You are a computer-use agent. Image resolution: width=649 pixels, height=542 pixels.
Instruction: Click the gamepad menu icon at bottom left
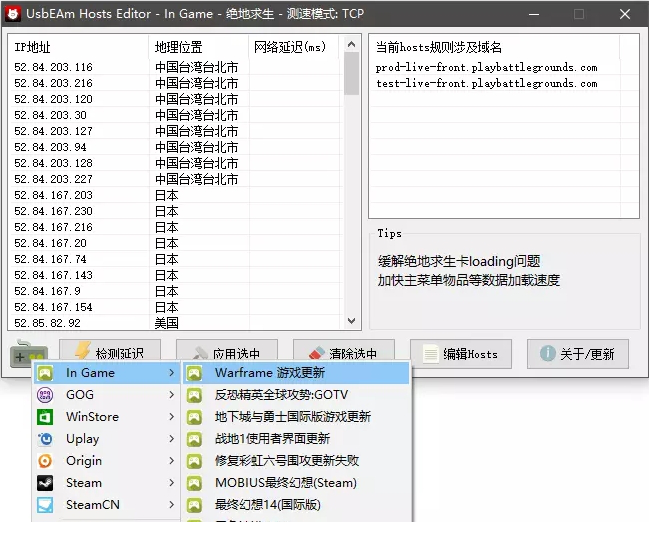28,353
